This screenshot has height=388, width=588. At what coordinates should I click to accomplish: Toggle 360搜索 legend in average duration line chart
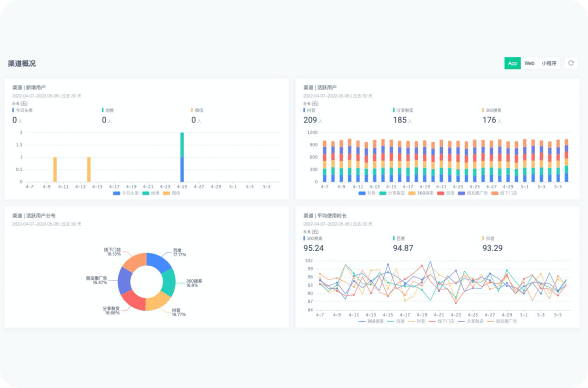(371, 321)
